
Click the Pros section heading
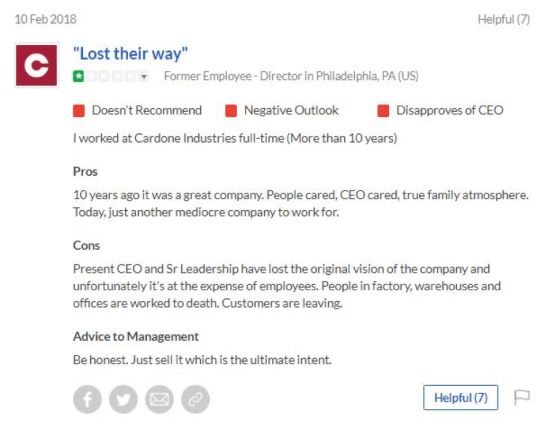point(85,172)
